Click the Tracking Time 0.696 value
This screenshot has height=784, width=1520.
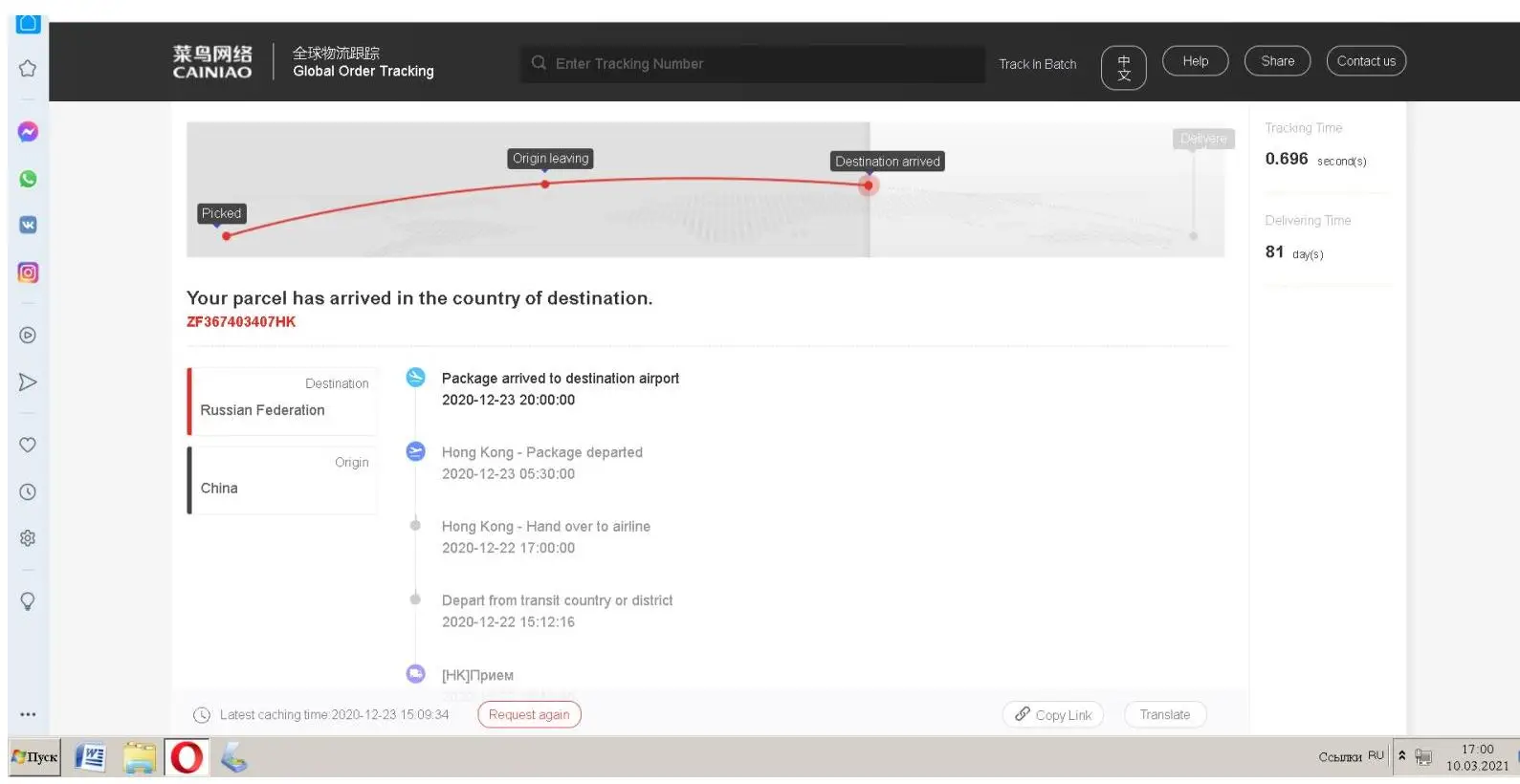coord(1287,159)
